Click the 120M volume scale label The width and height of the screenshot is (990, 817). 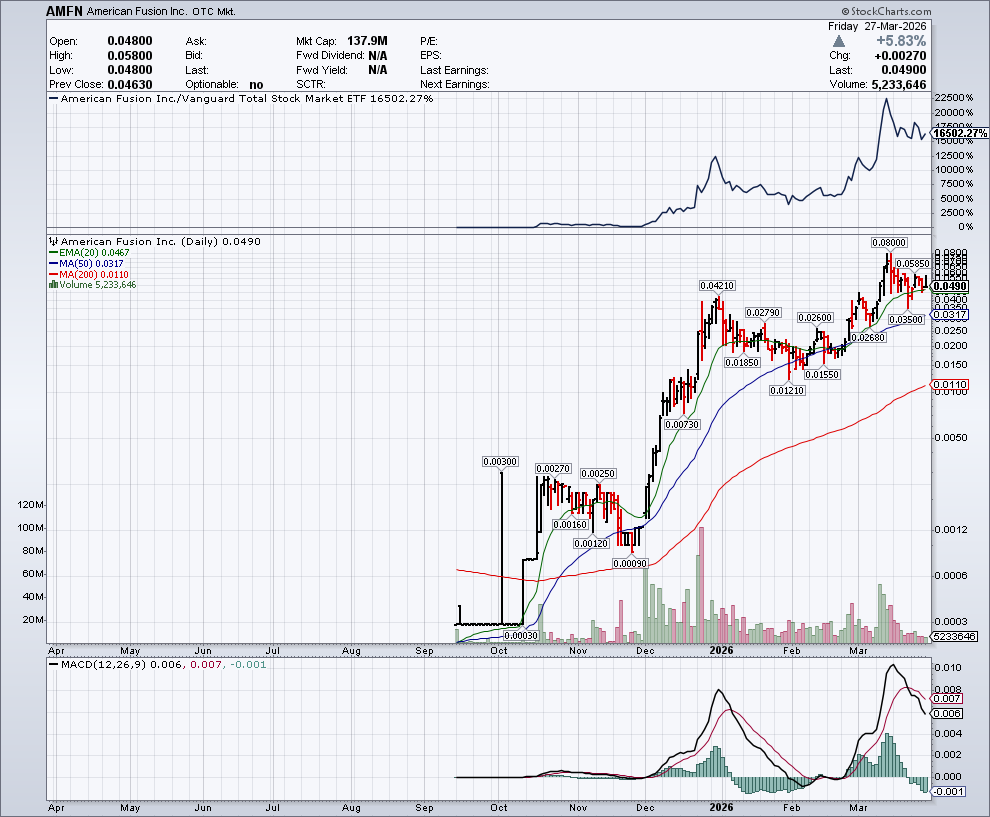tap(31, 505)
